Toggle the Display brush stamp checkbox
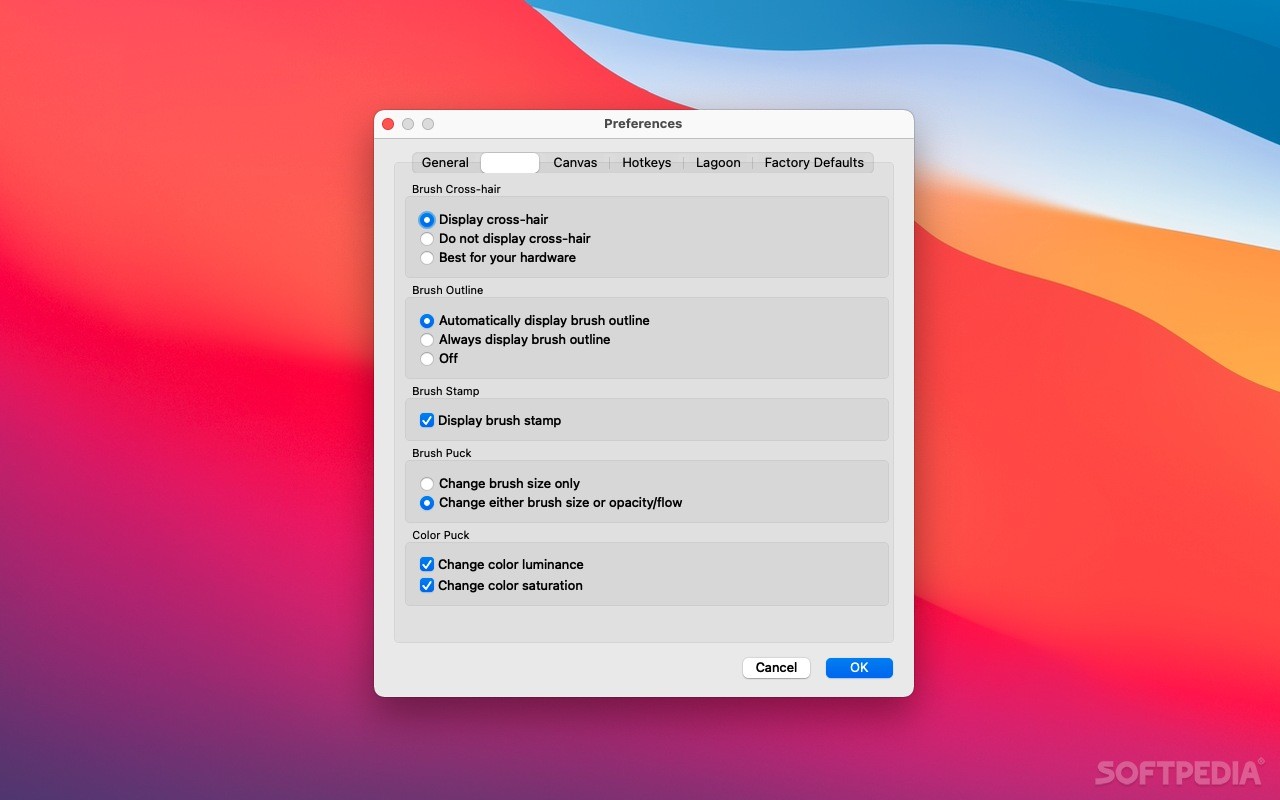 tap(427, 420)
